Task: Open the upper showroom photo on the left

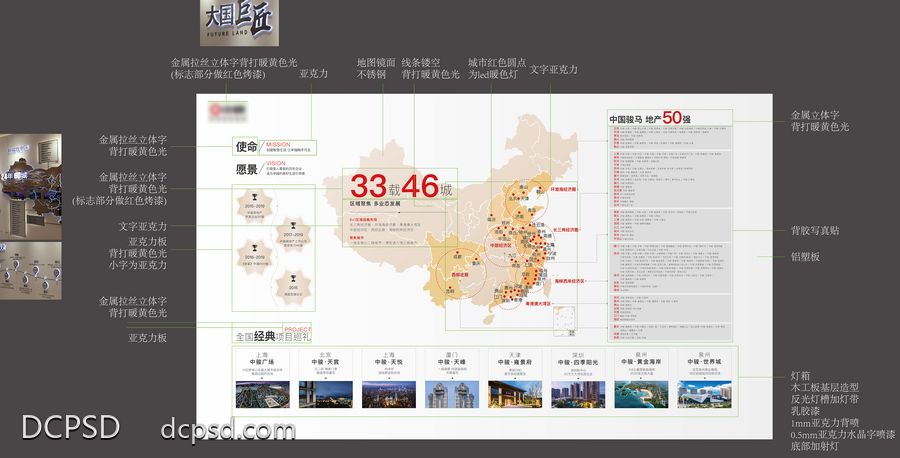Action: pyautogui.click(x=30, y=187)
